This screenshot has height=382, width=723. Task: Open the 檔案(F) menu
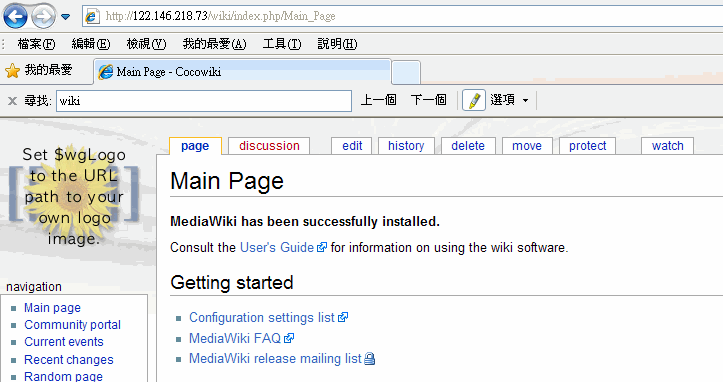point(36,44)
